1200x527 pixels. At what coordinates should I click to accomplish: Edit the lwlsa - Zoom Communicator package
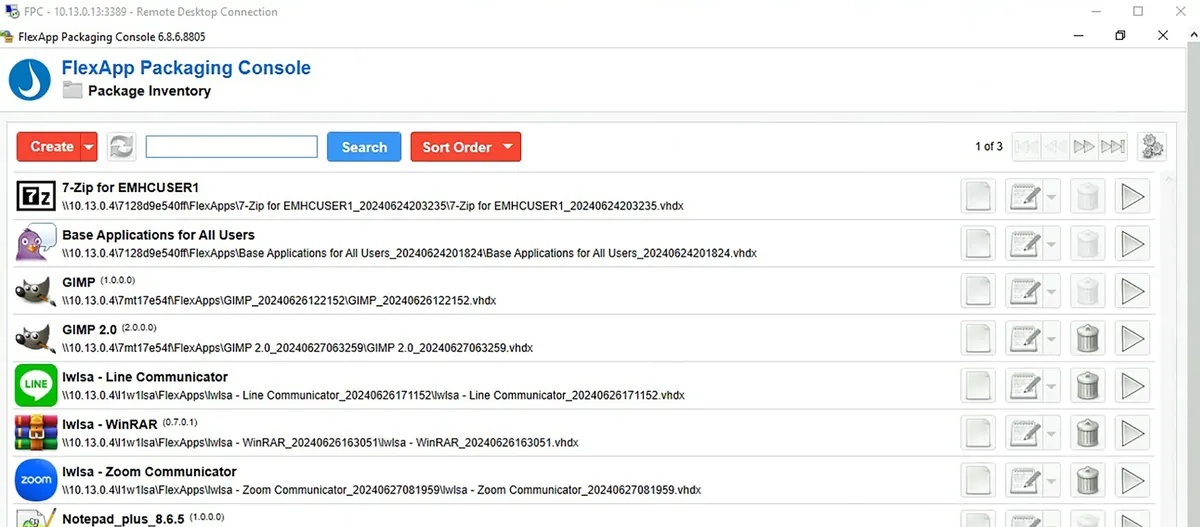point(1024,480)
